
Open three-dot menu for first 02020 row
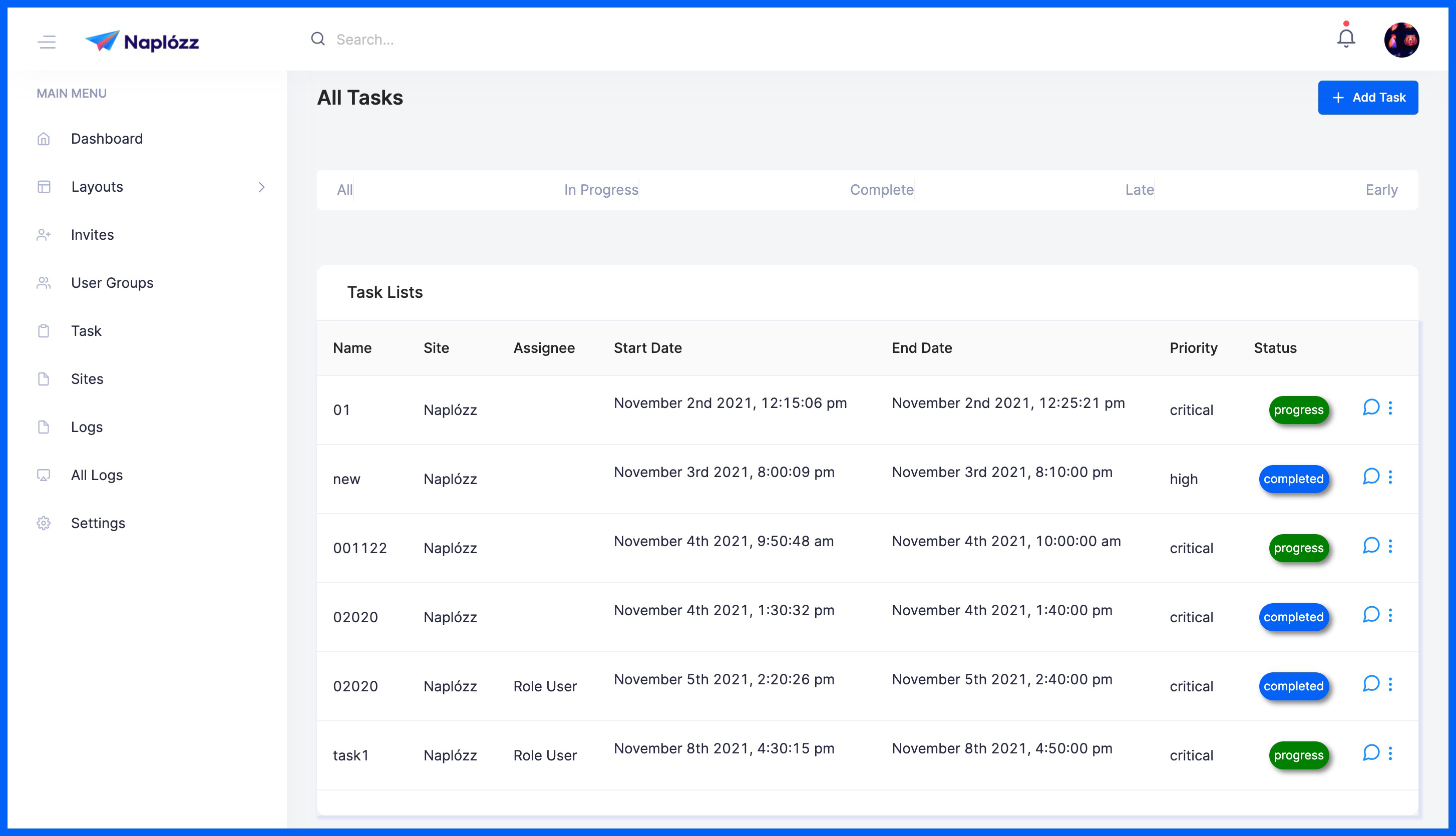(x=1390, y=615)
